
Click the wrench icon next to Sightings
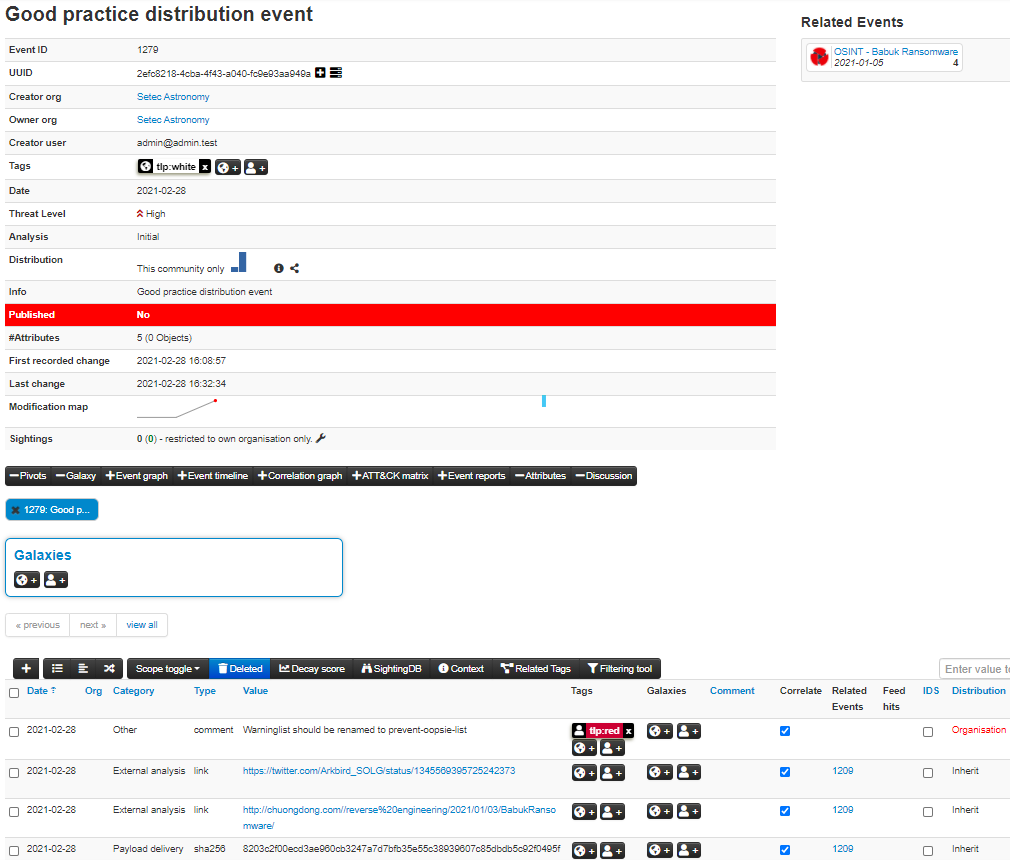coord(321,438)
